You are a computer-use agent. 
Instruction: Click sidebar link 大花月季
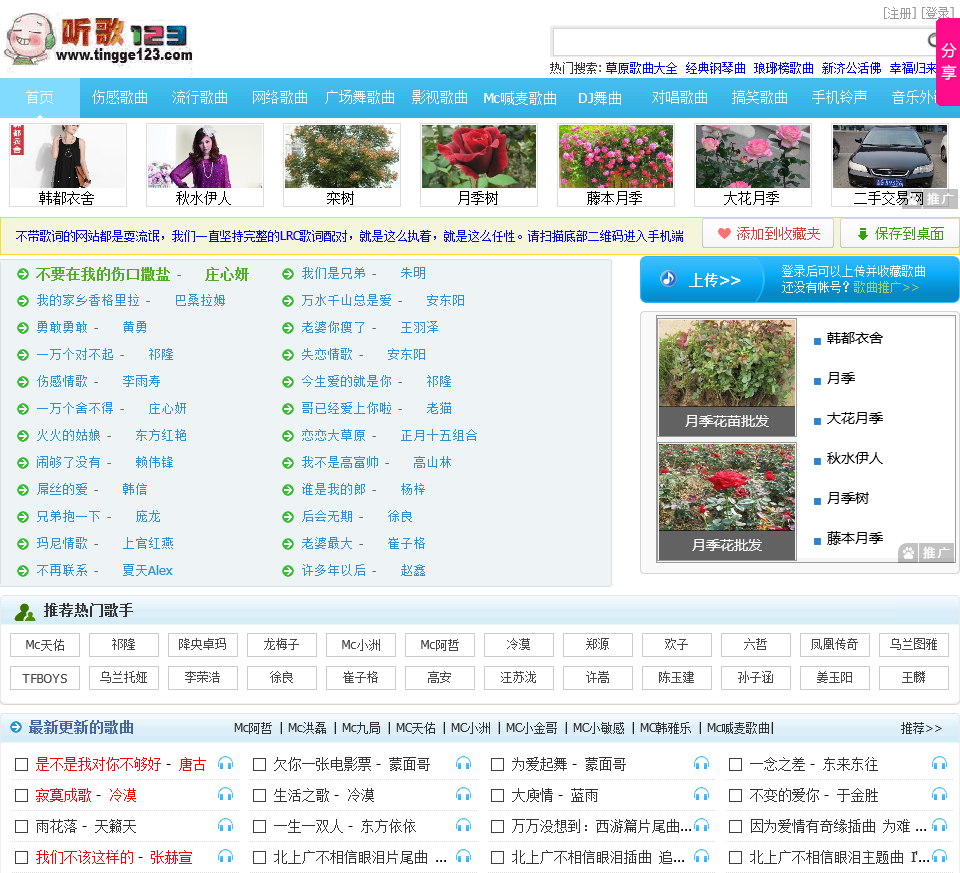(854, 418)
